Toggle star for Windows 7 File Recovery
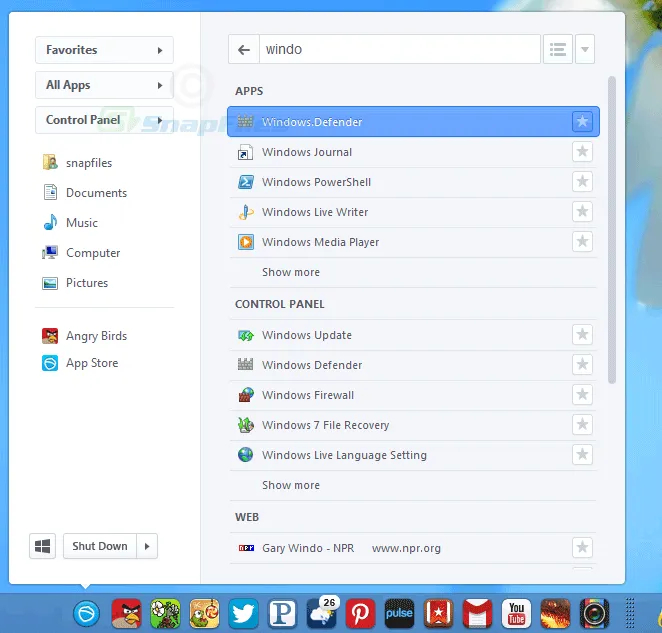Screen dimensions: 662x633 [x=582, y=424]
